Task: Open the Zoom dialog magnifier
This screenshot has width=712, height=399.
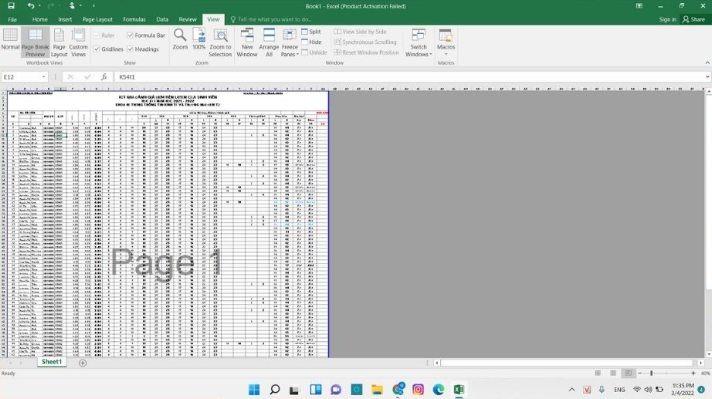Action: pos(180,39)
